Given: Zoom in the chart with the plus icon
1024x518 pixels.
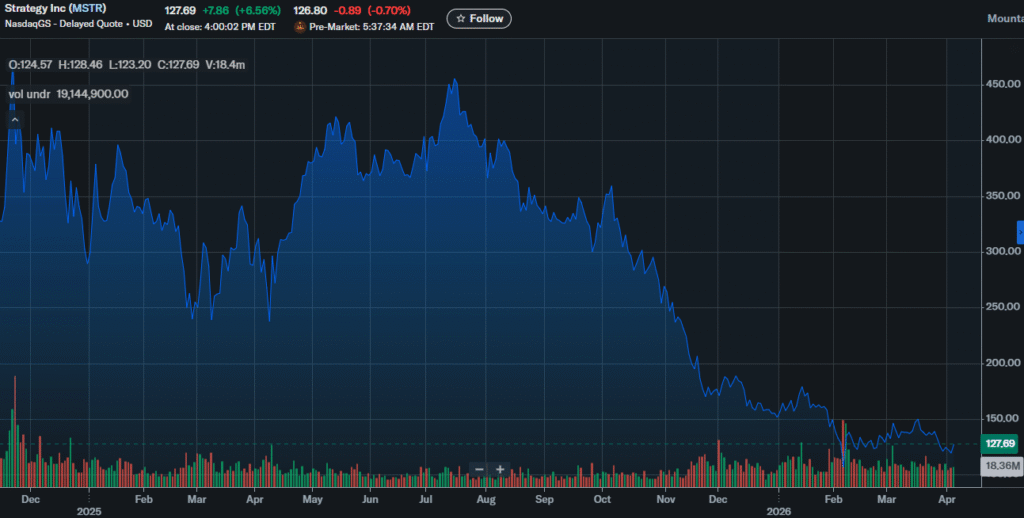Looking at the screenshot, I should [500, 469].
